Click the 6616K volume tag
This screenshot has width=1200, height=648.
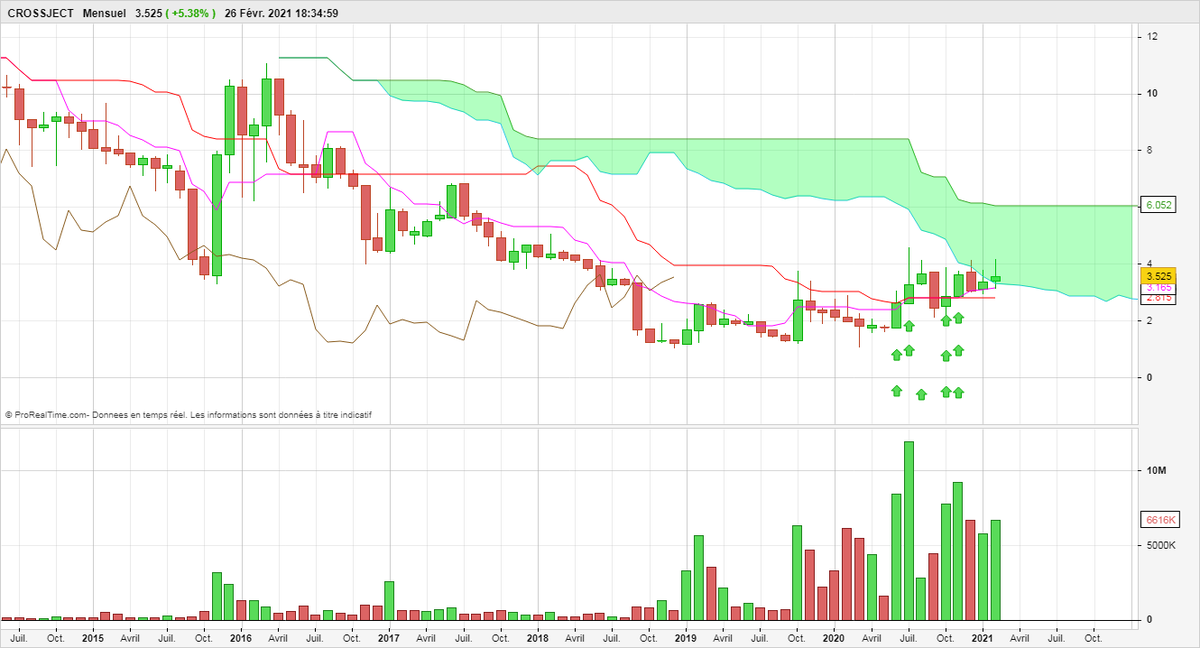pos(1160,521)
